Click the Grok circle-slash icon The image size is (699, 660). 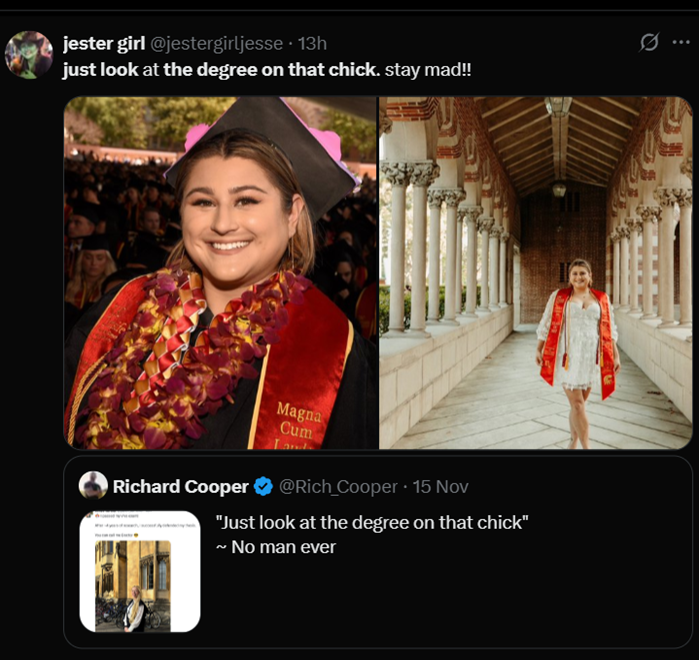[649, 42]
